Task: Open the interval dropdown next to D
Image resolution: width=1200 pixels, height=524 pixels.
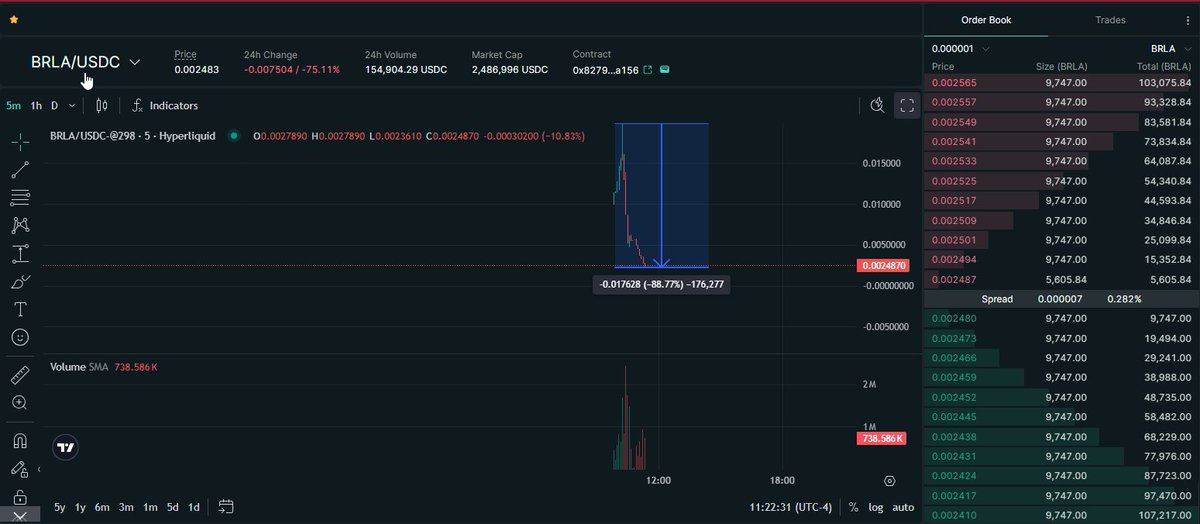Action: pos(74,106)
